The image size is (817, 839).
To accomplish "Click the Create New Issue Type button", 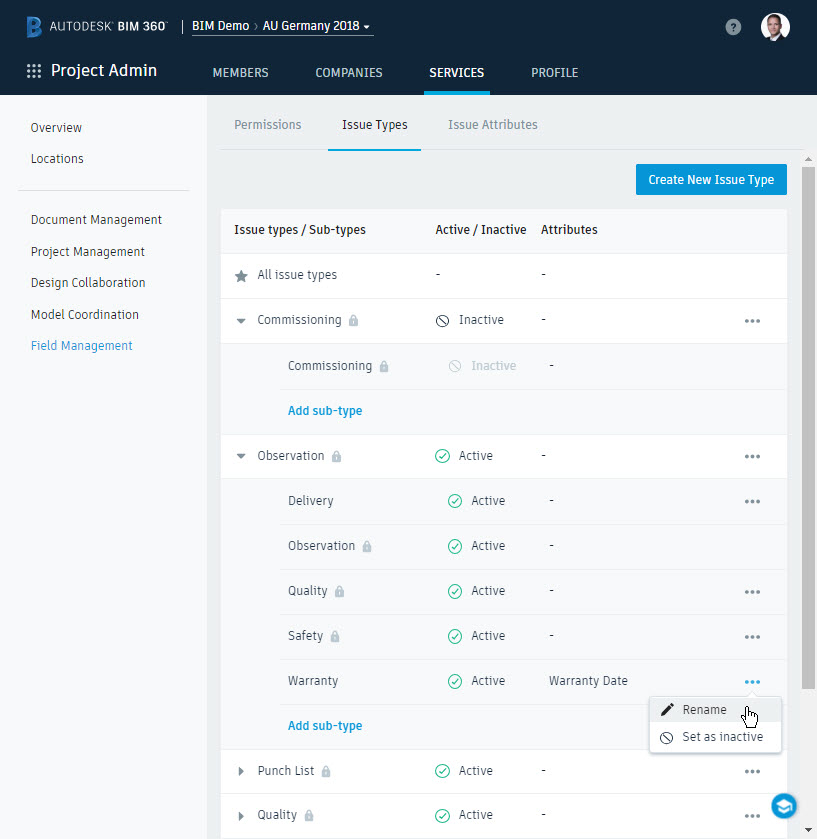I will click(710, 179).
